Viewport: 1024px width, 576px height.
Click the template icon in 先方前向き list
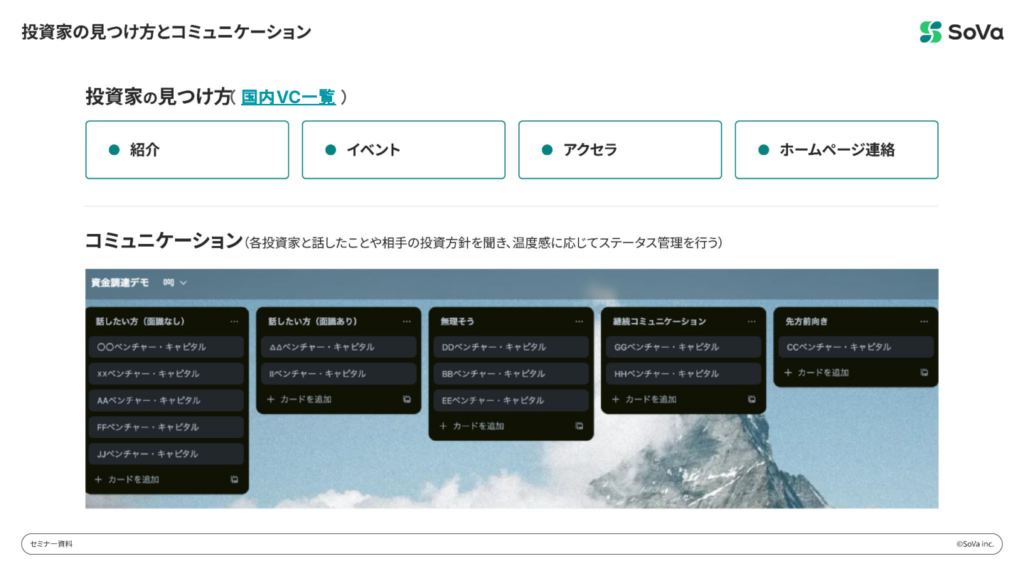point(924,373)
